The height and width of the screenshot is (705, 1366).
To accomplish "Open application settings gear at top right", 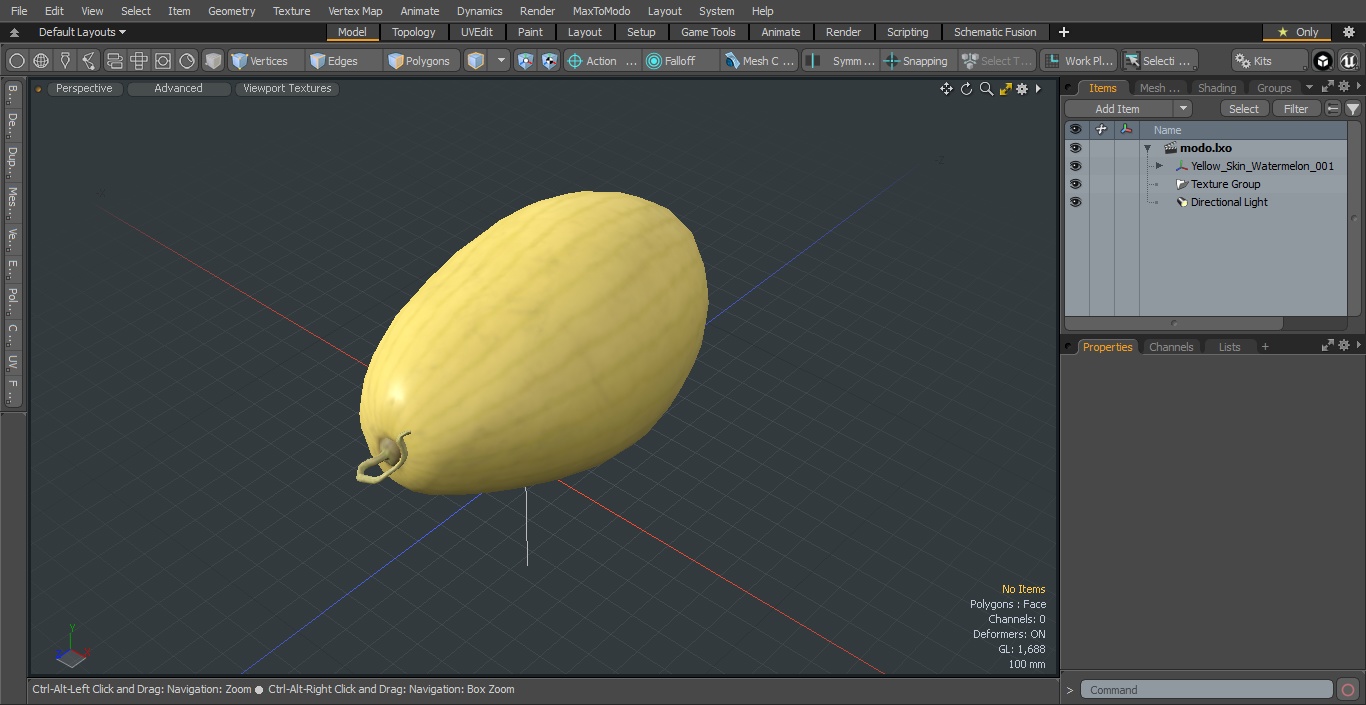I will (x=1348, y=32).
